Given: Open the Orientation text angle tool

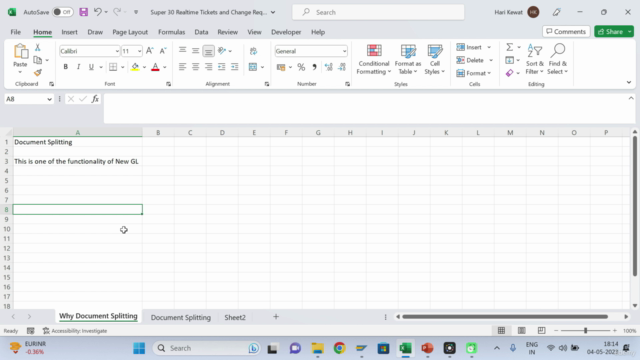Looking at the screenshot, I should 222,51.
